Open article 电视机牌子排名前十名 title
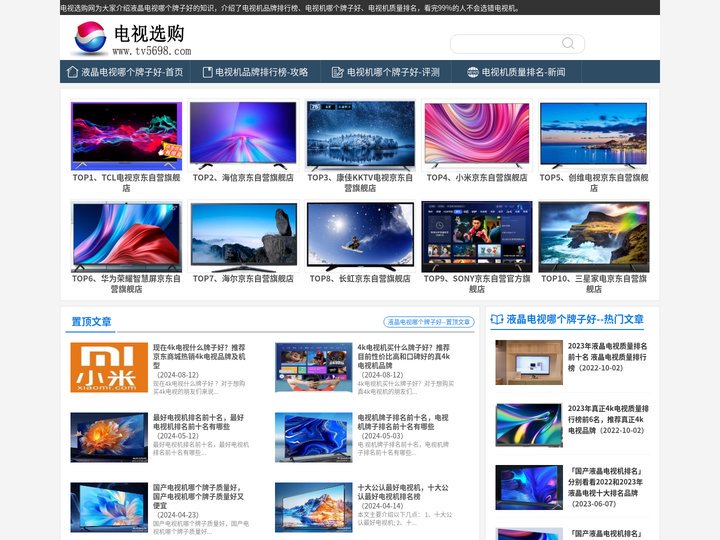 point(403,422)
